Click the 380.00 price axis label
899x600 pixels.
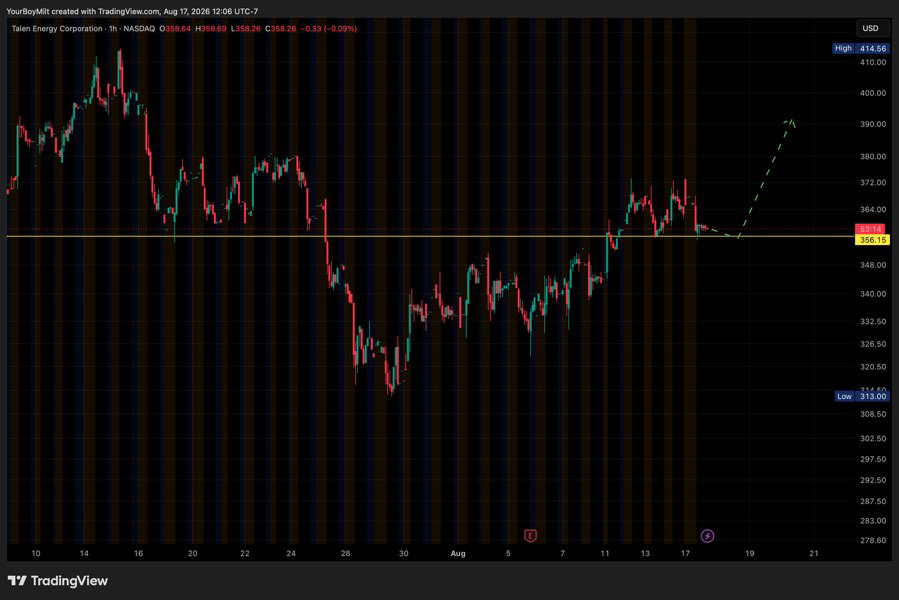click(x=873, y=156)
